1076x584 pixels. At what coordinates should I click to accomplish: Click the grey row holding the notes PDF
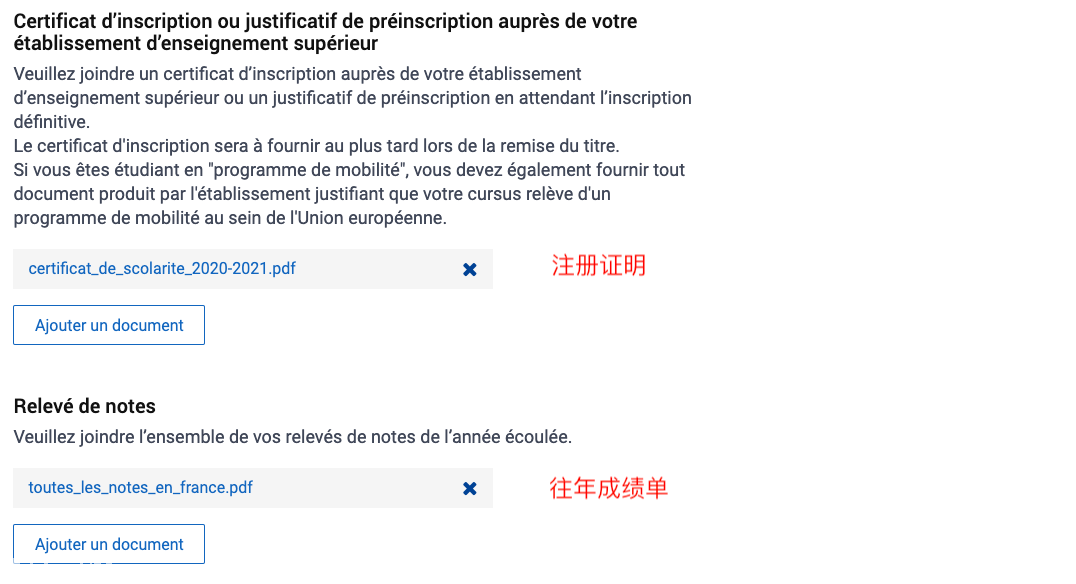pyautogui.click(x=253, y=488)
